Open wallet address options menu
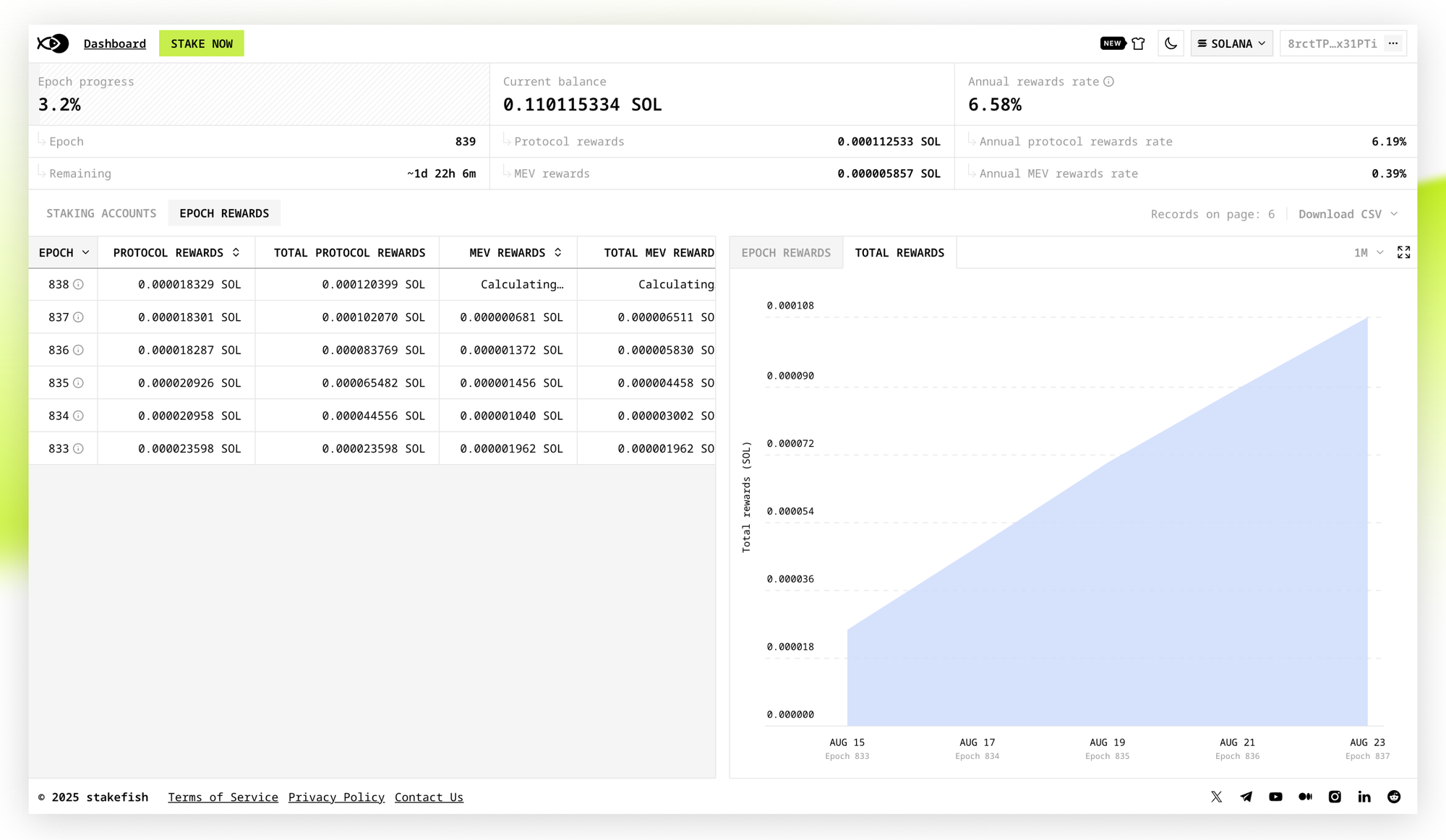Image resolution: width=1446 pixels, height=840 pixels. point(1393,43)
